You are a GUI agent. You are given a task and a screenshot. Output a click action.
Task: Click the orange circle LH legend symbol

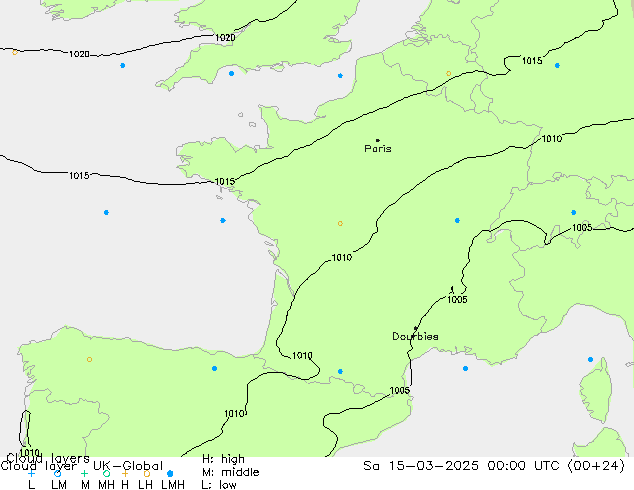coord(146,473)
